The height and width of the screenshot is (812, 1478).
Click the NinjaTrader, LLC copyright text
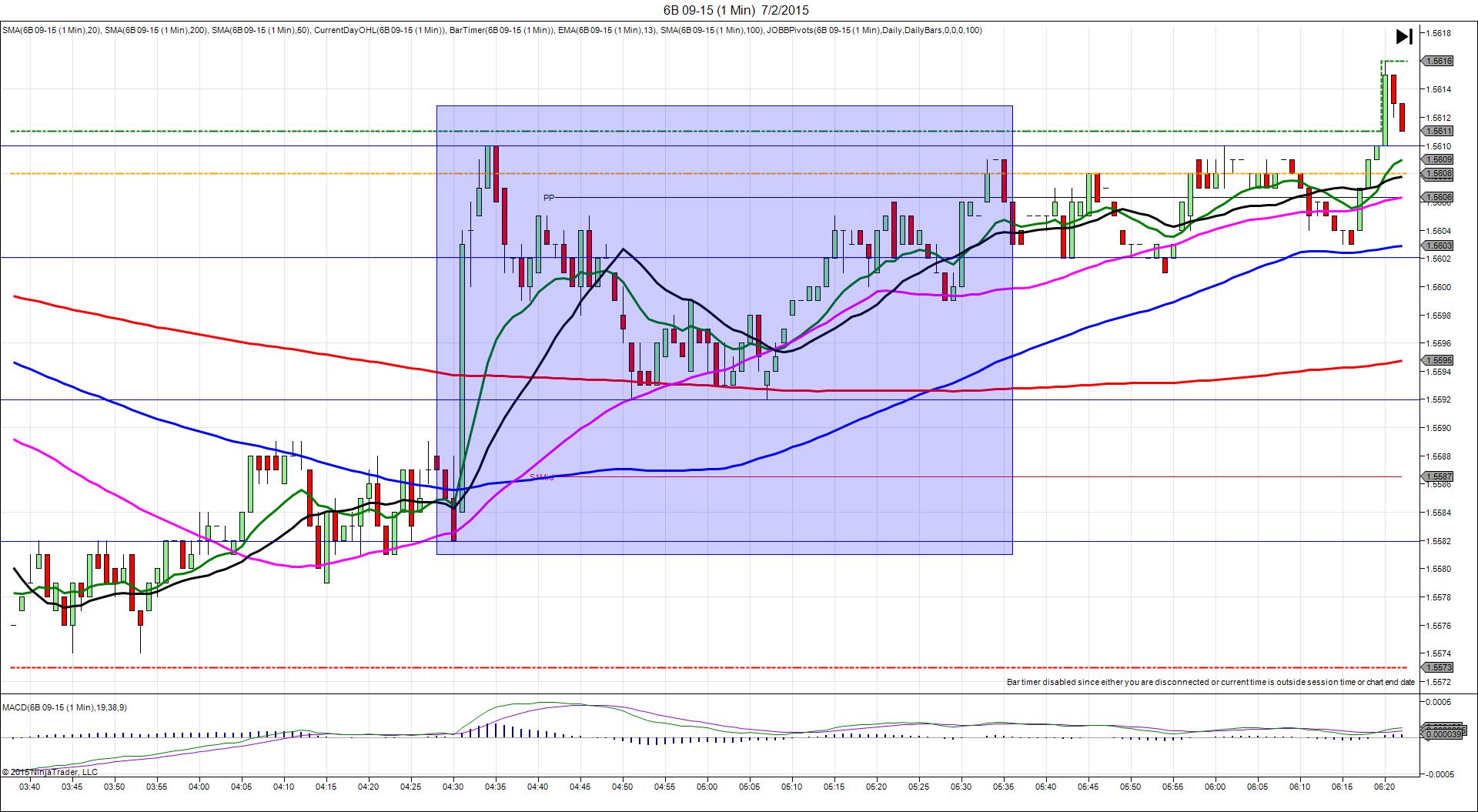click(50, 772)
